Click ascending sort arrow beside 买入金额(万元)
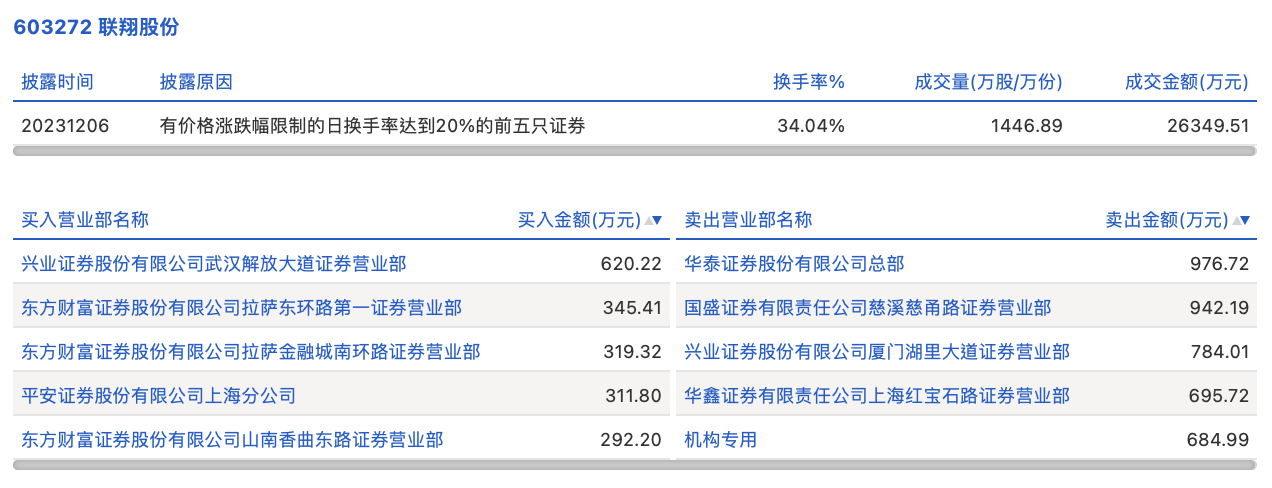1272x488 pixels. click(648, 220)
